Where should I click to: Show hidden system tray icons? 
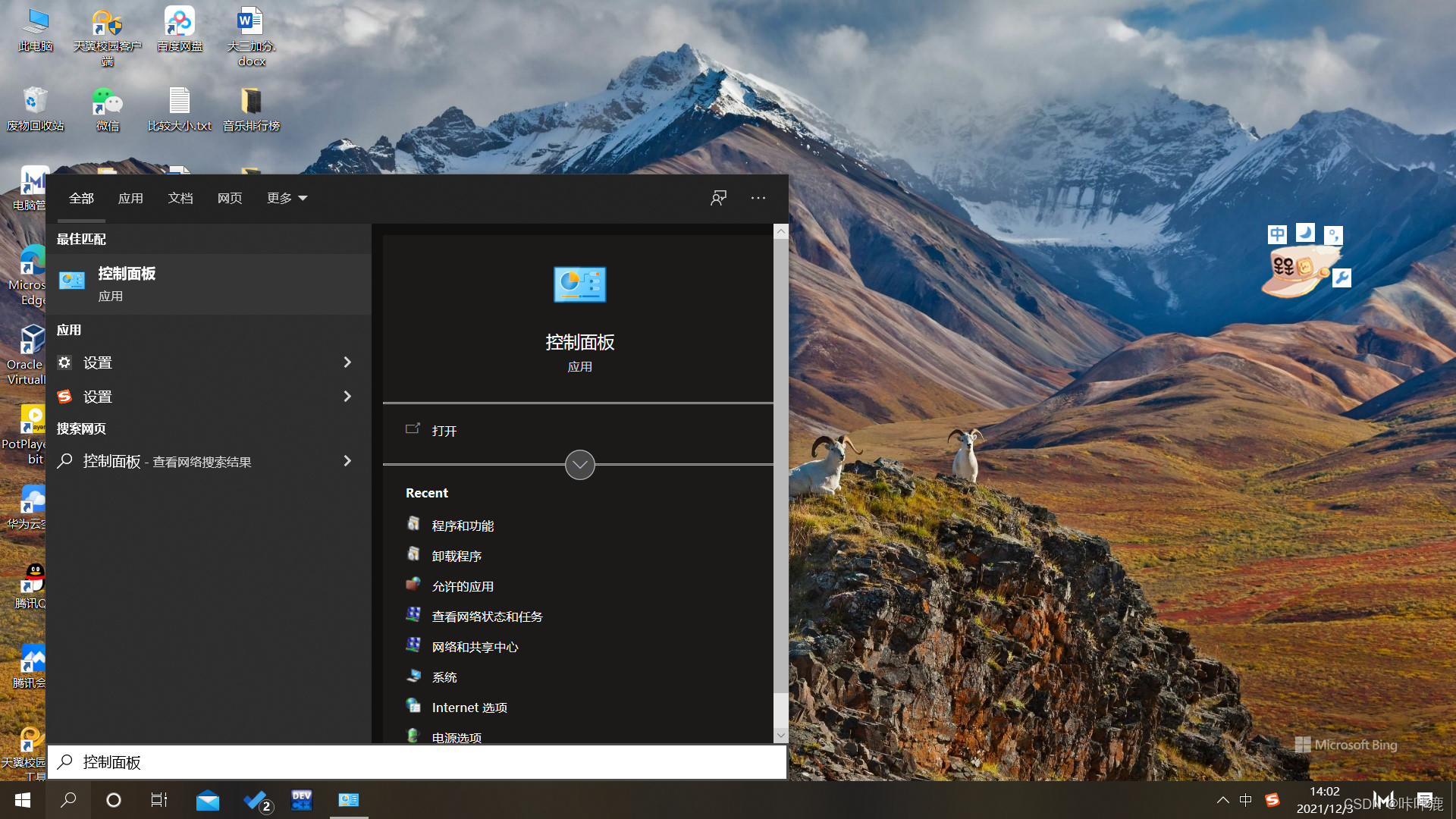[x=1222, y=800]
